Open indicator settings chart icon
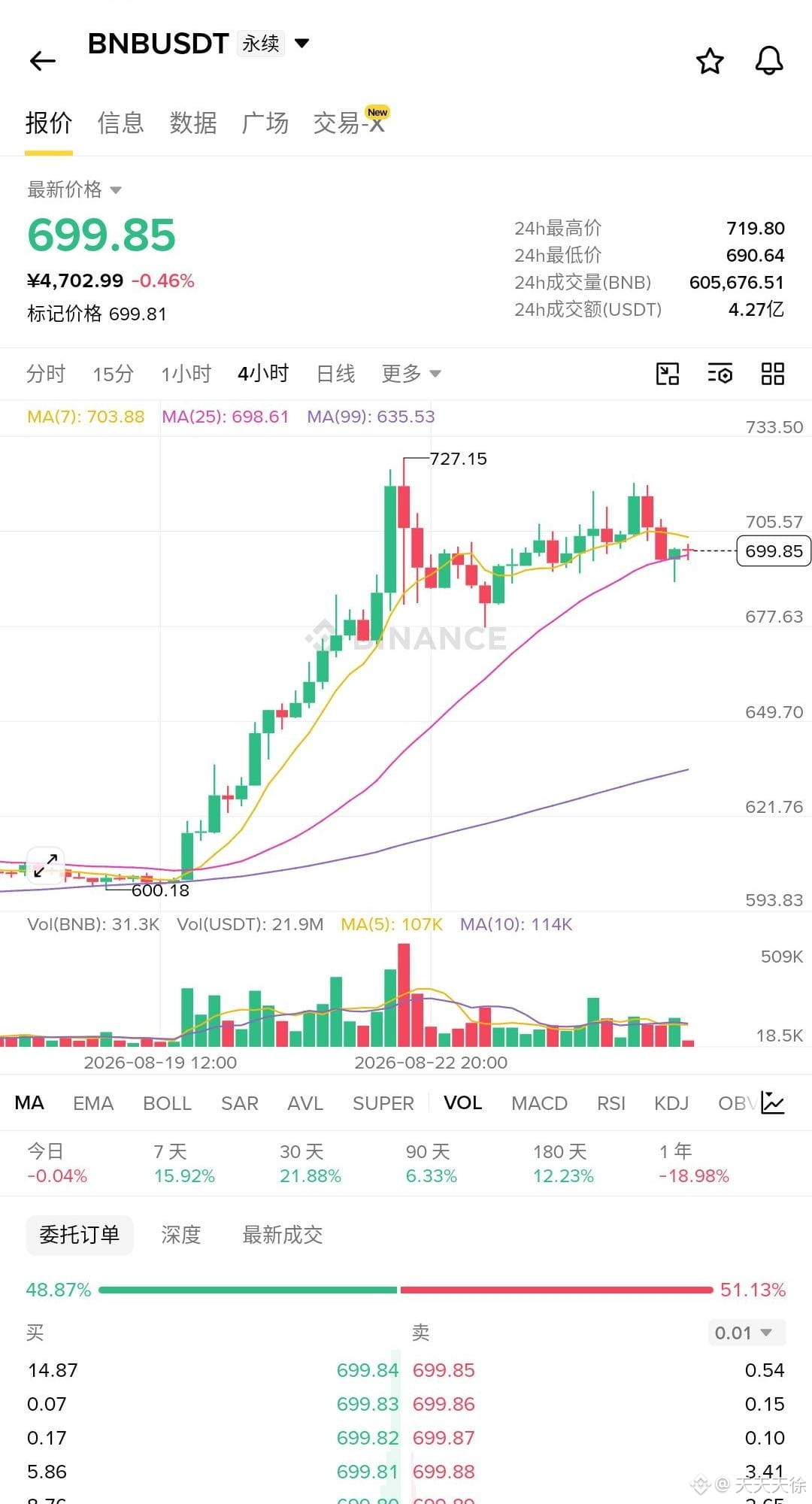812x1504 pixels. point(773,1102)
